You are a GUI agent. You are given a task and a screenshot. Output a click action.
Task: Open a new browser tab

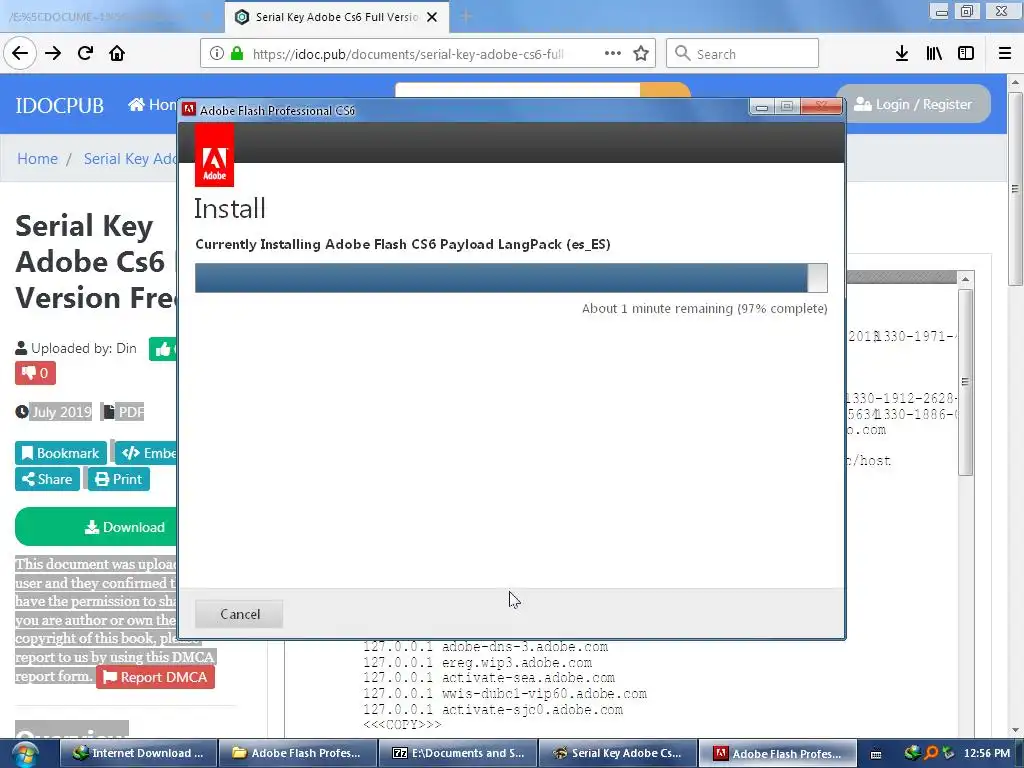466,17
